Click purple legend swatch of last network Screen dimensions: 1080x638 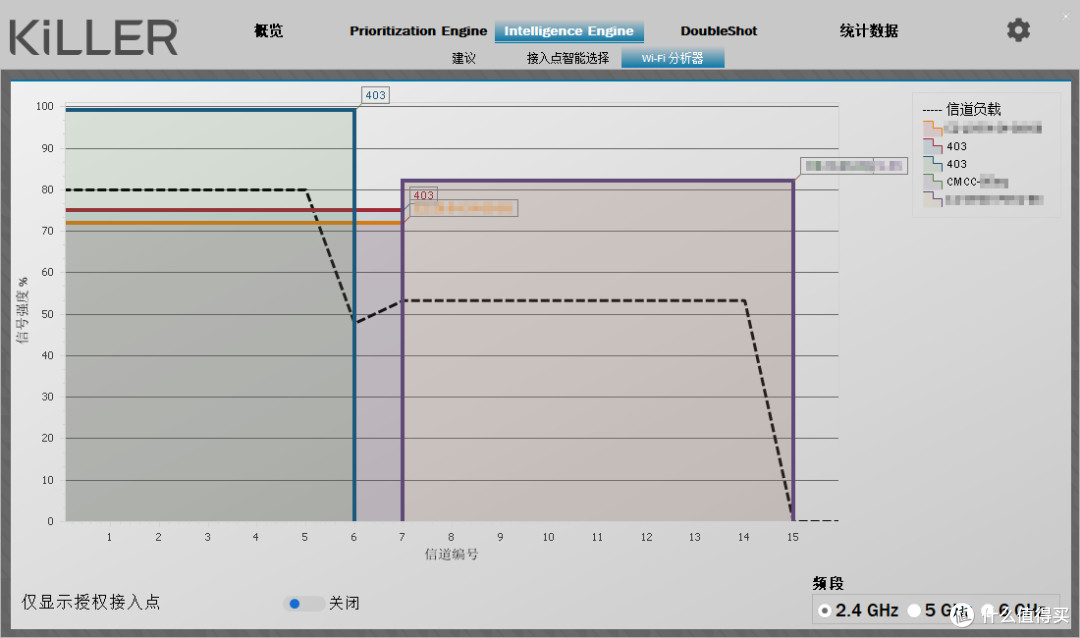(x=933, y=200)
